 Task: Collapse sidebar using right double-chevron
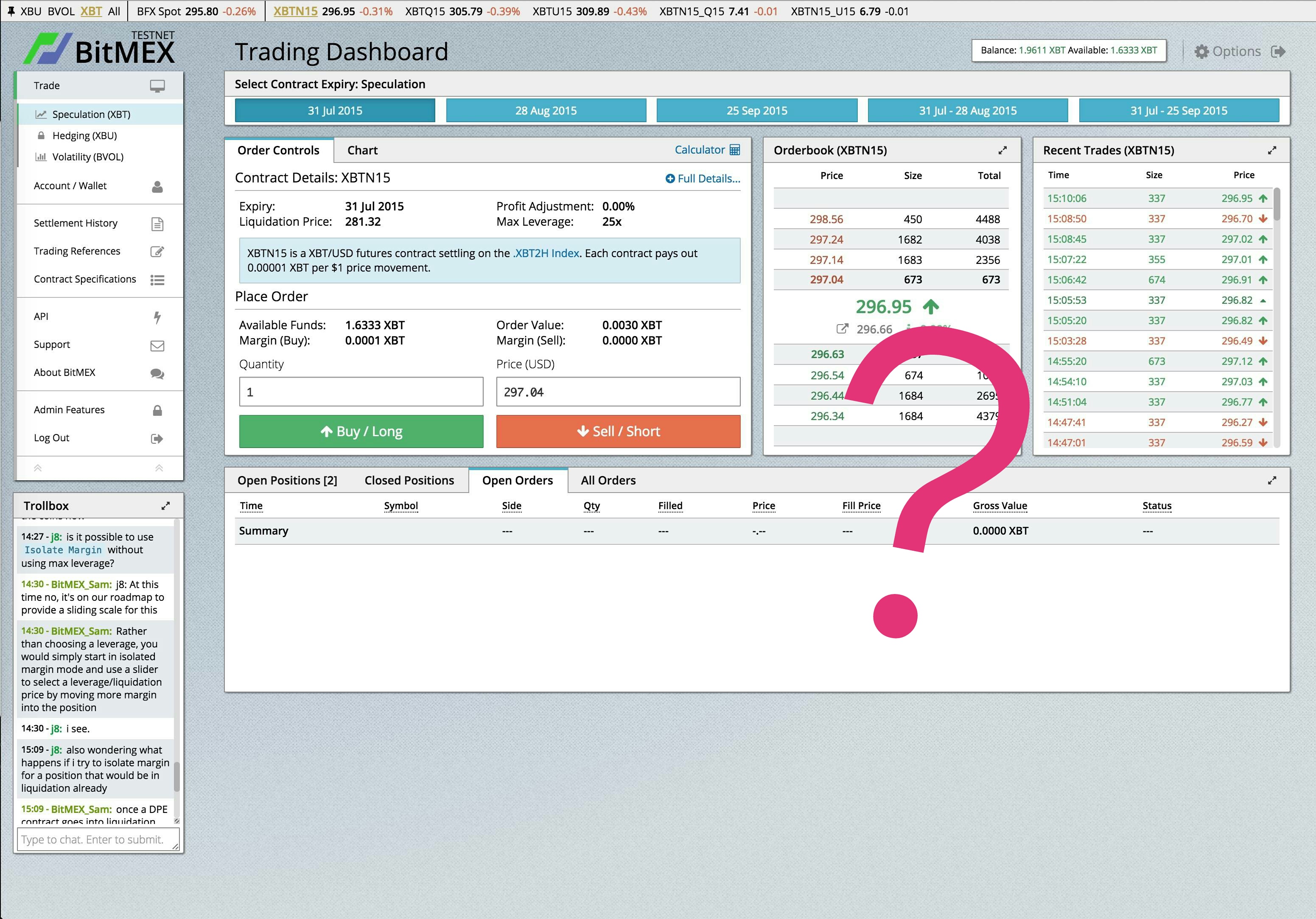click(x=160, y=468)
